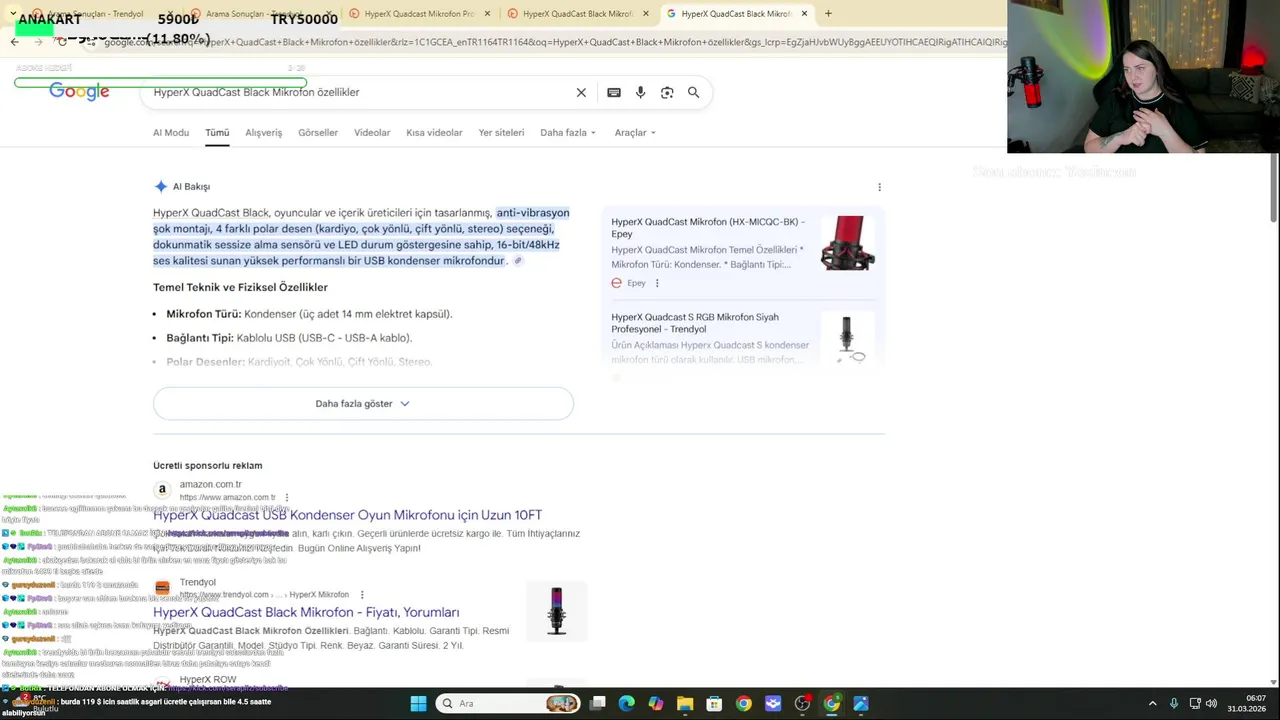This screenshot has width=1280, height=720.
Task: Click the Windows taskbar search box
Action: [x=508, y=703]
